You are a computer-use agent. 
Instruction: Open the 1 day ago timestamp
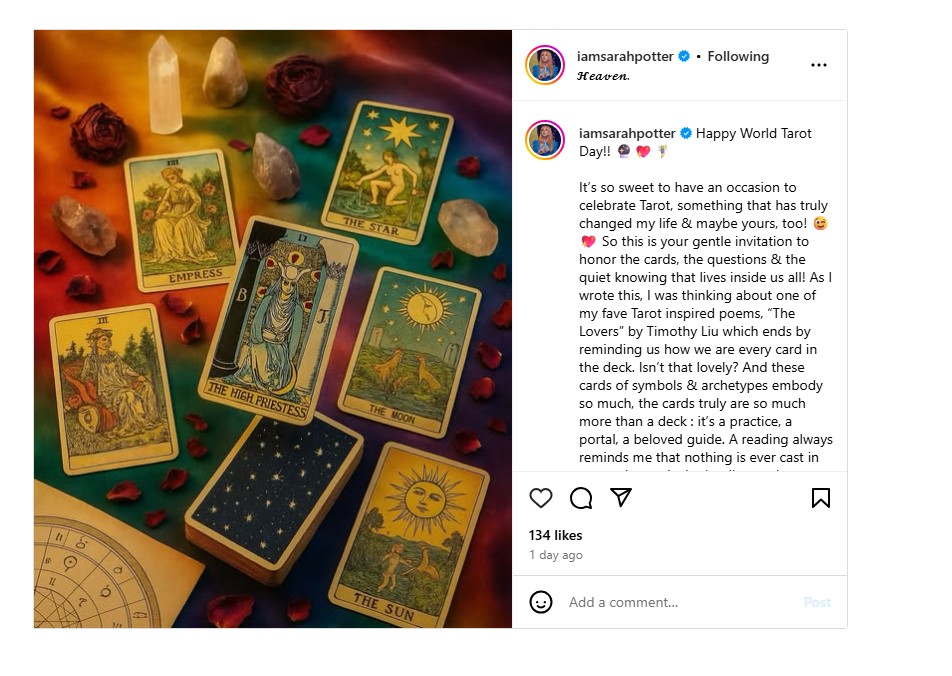click(556, 555)
